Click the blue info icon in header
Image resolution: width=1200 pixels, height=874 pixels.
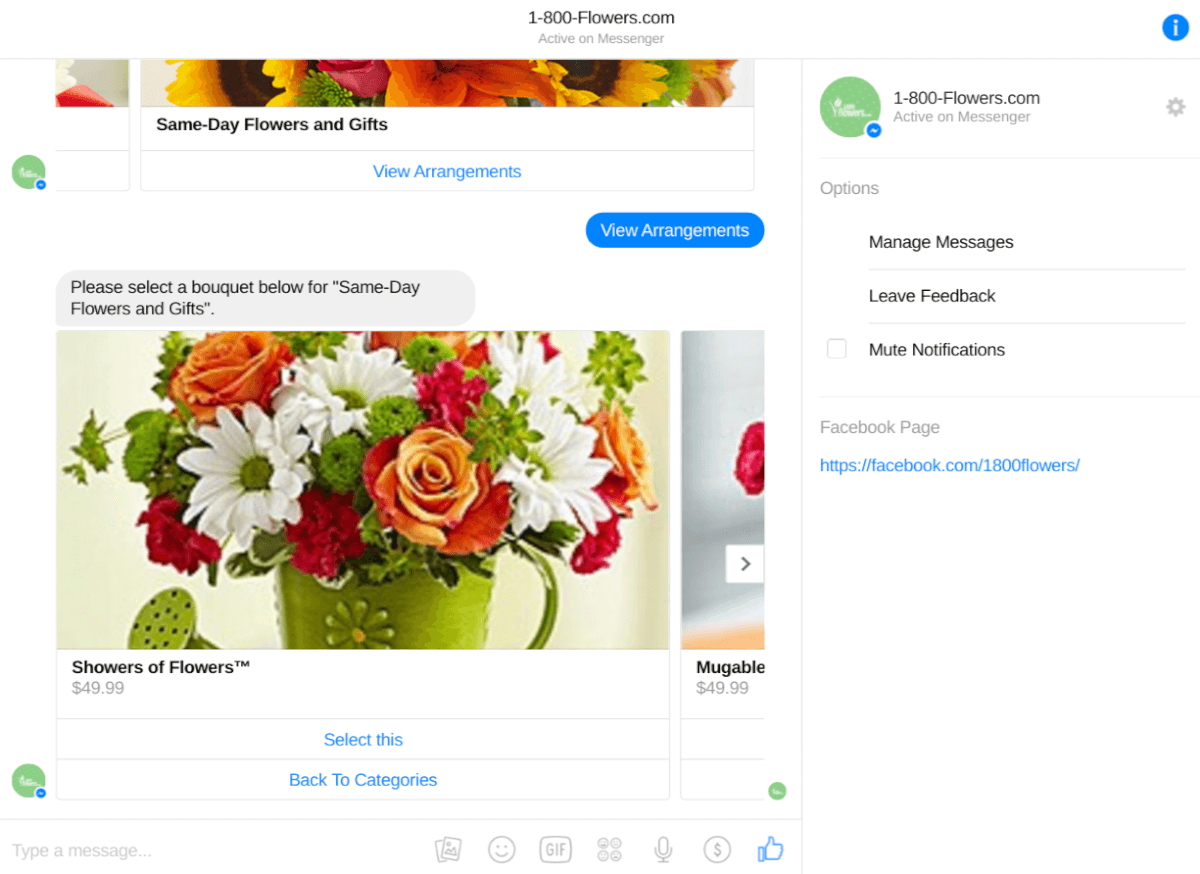1175,28
